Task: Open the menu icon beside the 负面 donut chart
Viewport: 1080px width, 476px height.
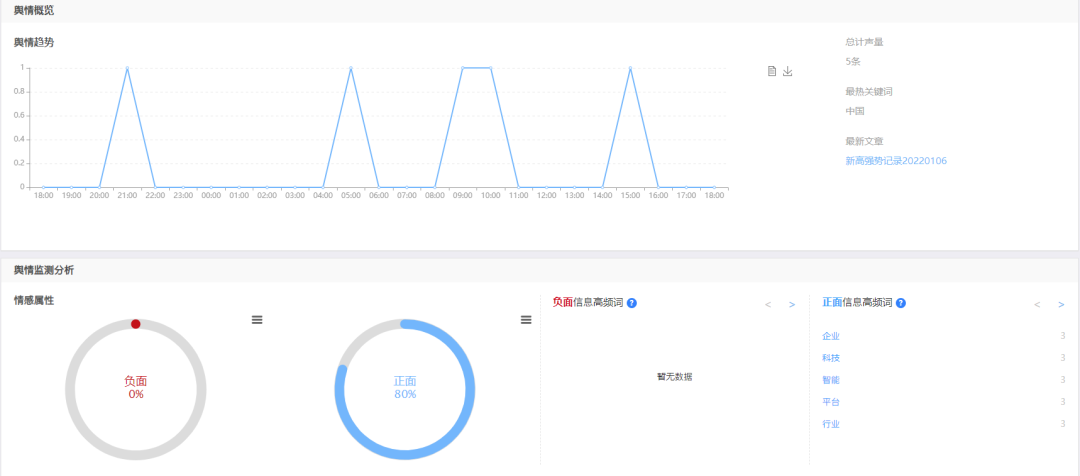Action: pyautogui.click(x=257, y=319)
